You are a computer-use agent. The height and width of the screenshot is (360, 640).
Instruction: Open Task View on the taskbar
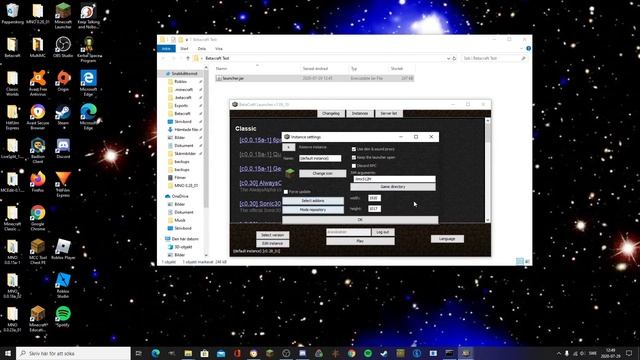click(x=139, y=353)
